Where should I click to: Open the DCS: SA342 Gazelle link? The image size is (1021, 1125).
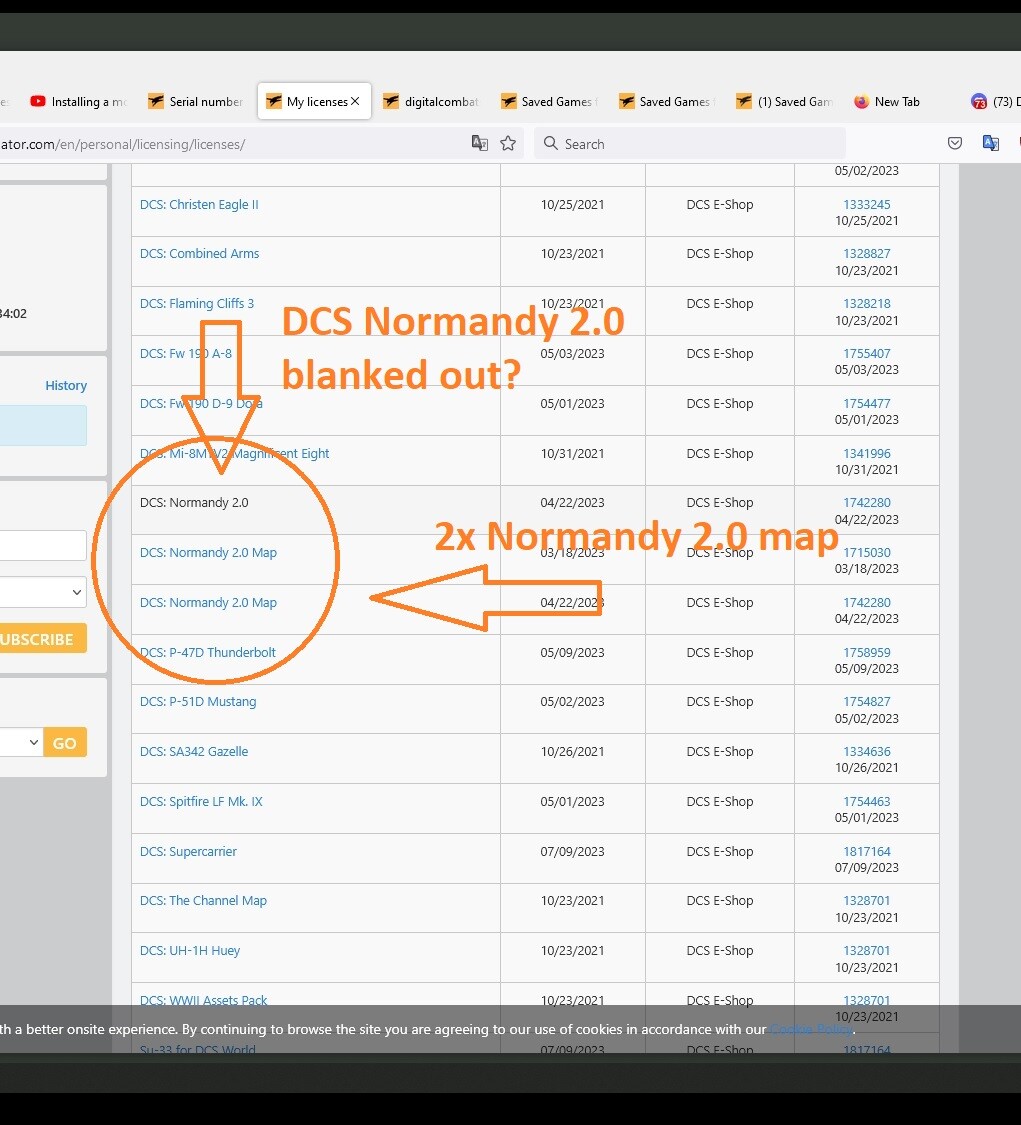click(x=194, y=751)
